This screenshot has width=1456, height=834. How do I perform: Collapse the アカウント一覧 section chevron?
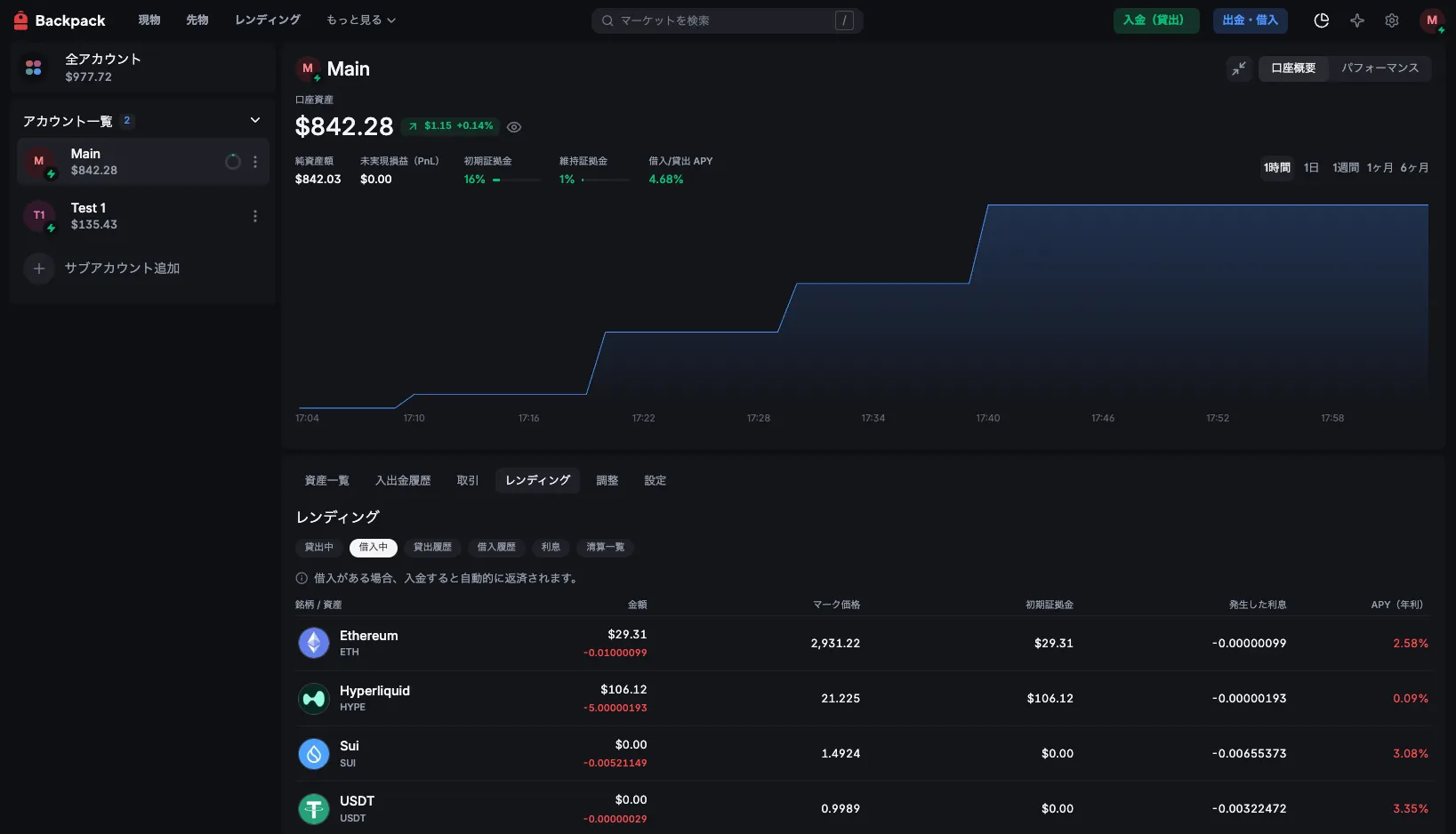255,121
